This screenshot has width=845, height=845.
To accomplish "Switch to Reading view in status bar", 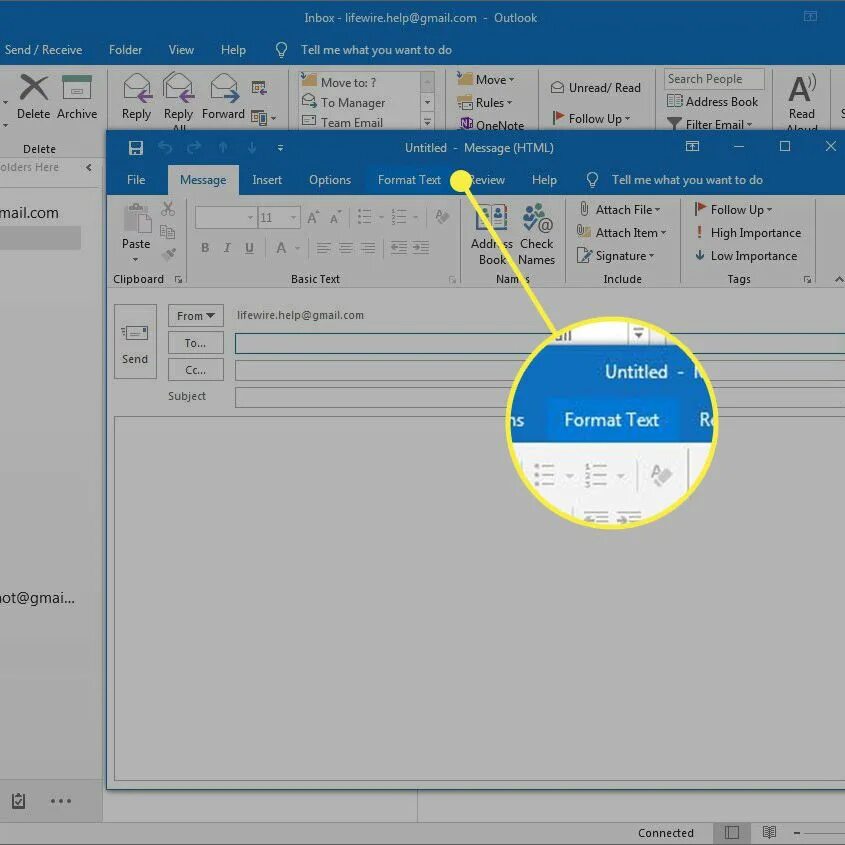I will click(x=769, y=833).
